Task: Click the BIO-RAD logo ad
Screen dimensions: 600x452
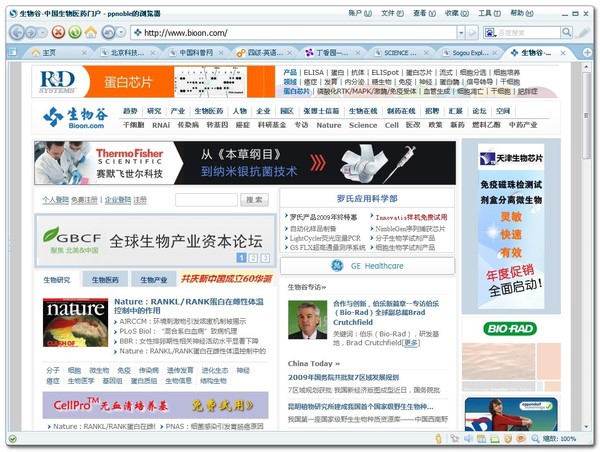Action: click(510, 328)
